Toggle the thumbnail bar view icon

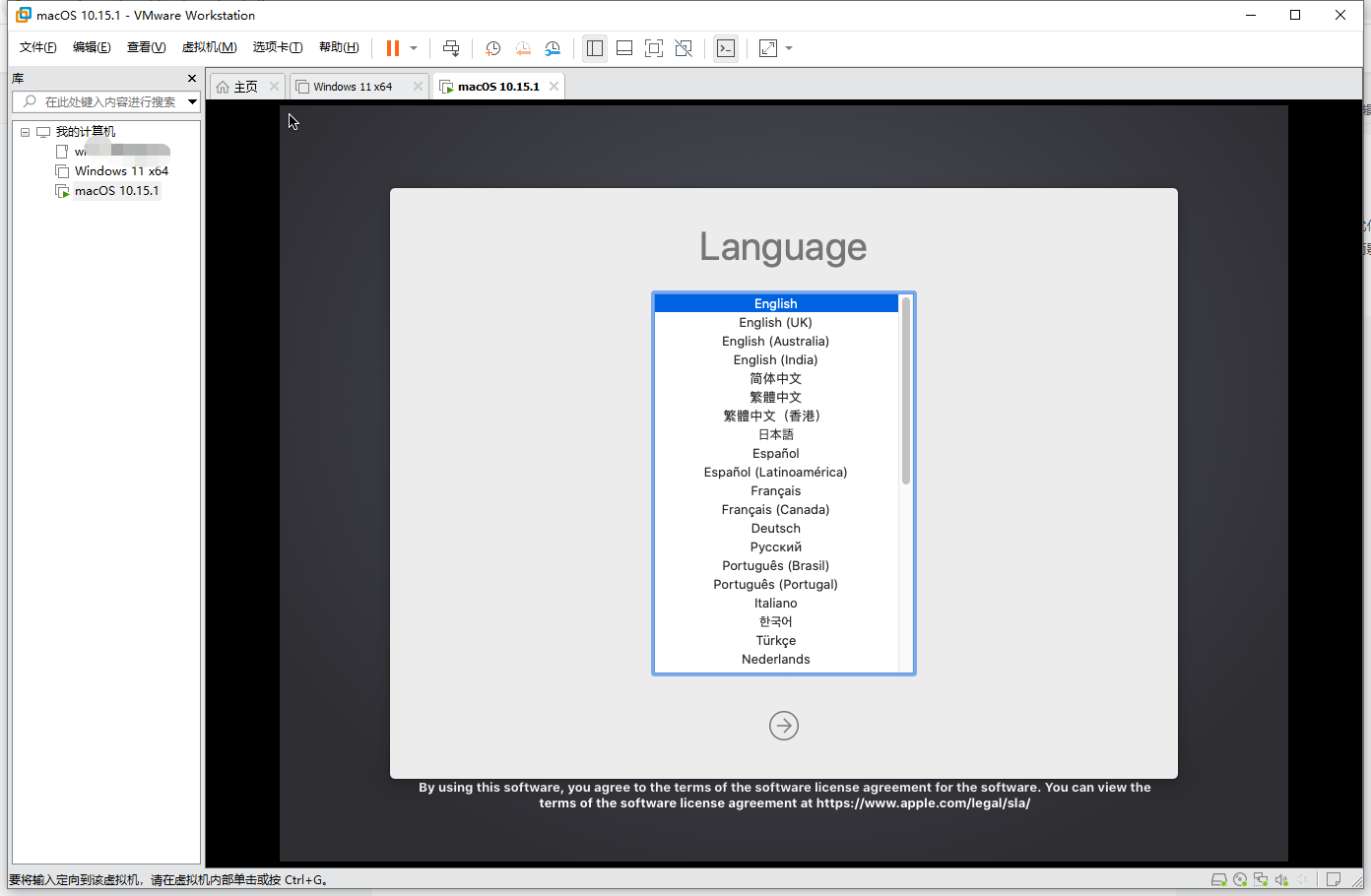(x=624, y=48)
